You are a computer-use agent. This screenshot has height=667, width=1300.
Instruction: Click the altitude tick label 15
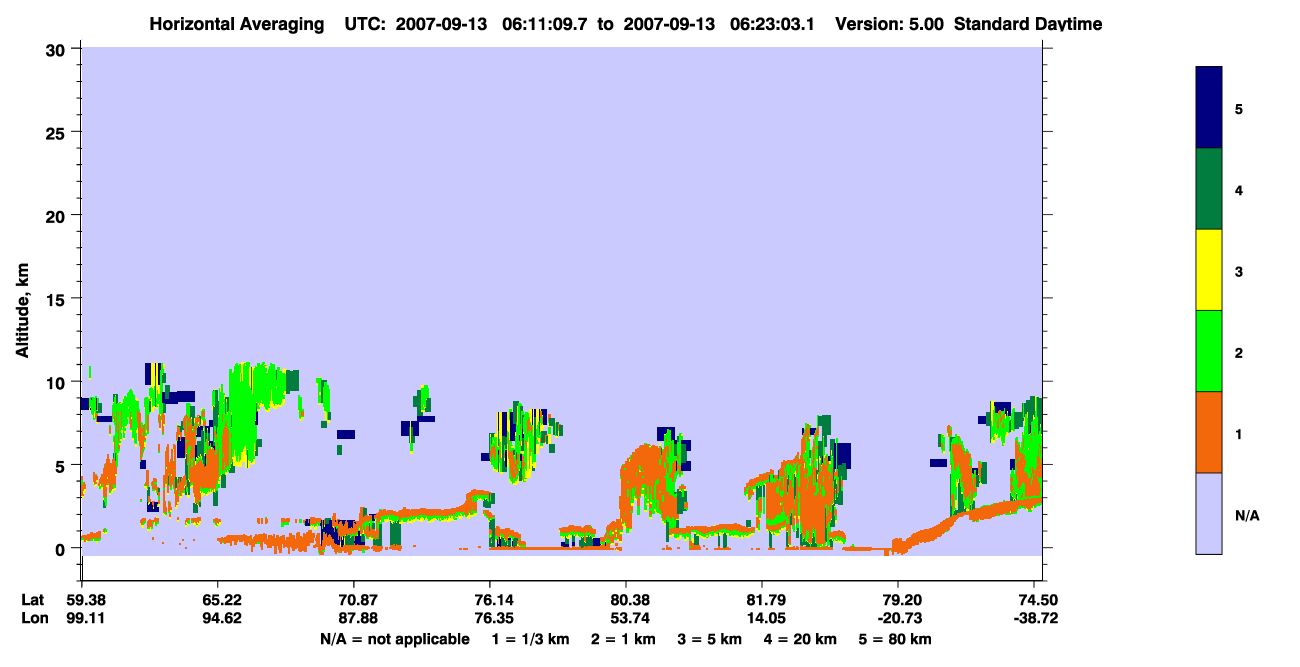pos(58,299)
